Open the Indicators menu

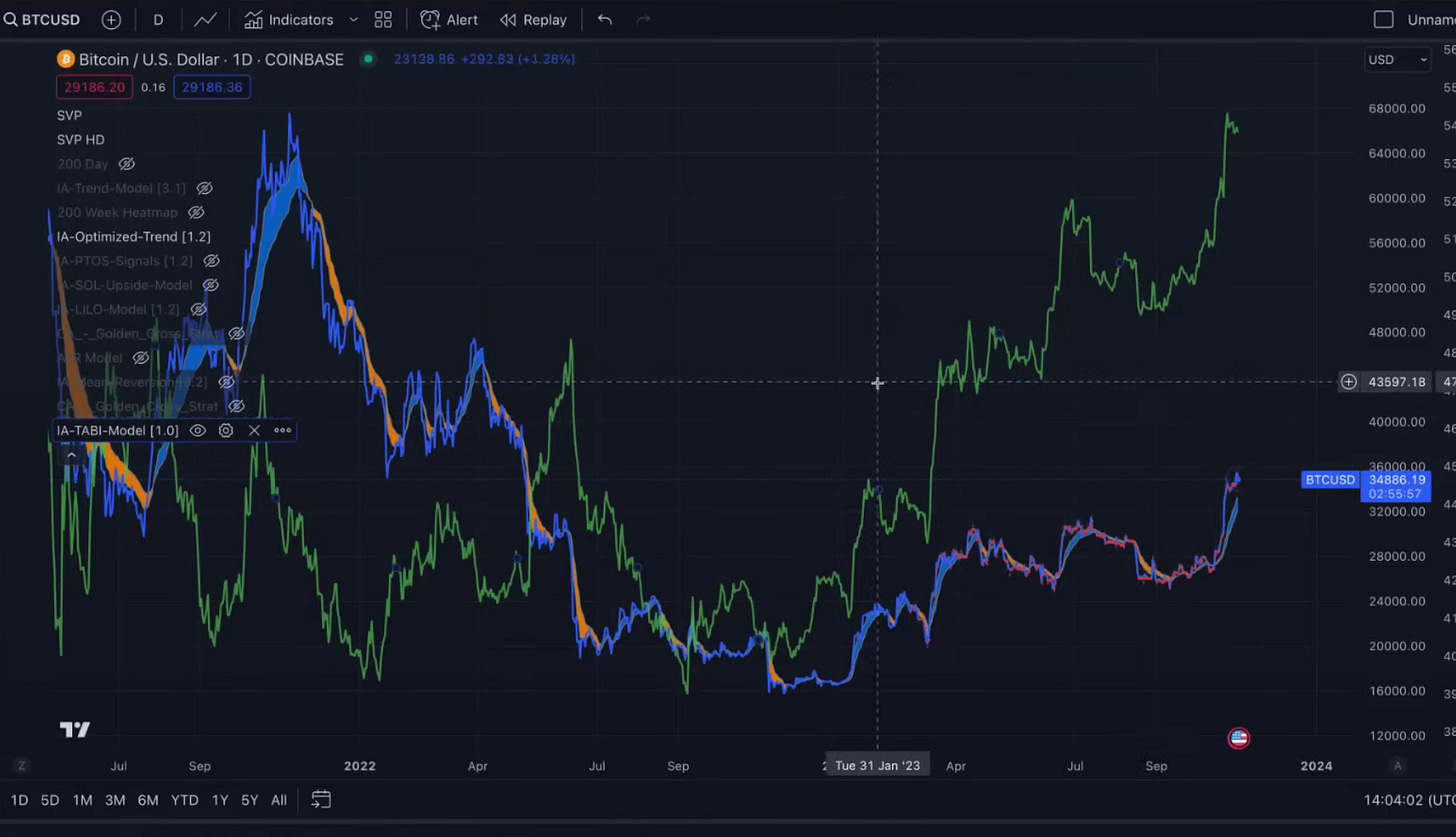coord(289,19)
